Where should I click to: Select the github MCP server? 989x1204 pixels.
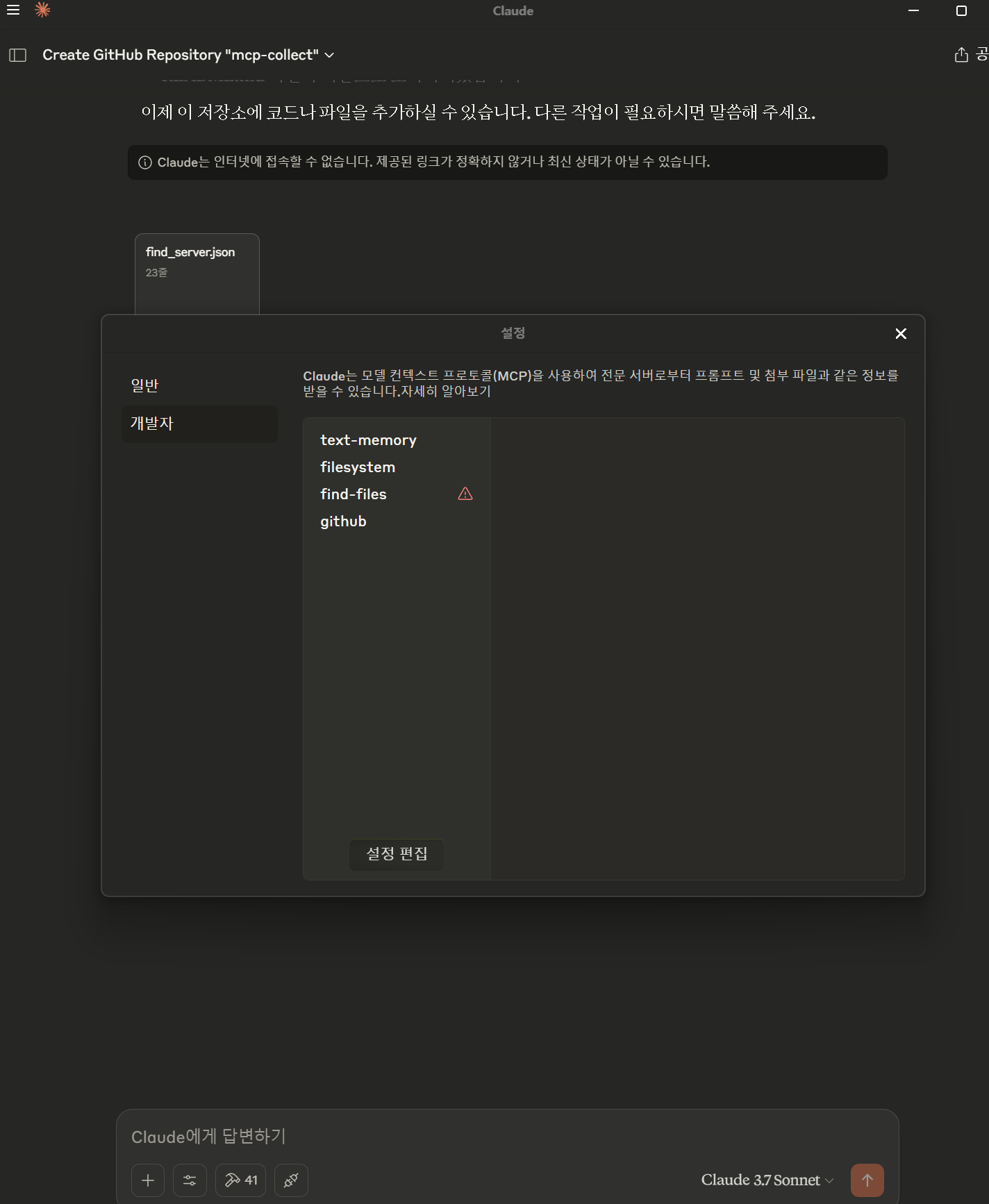(343, 521)
